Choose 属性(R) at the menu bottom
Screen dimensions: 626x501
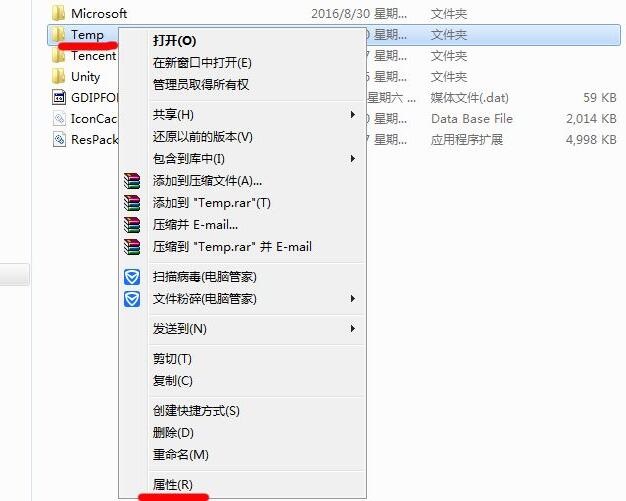(172, 485)
